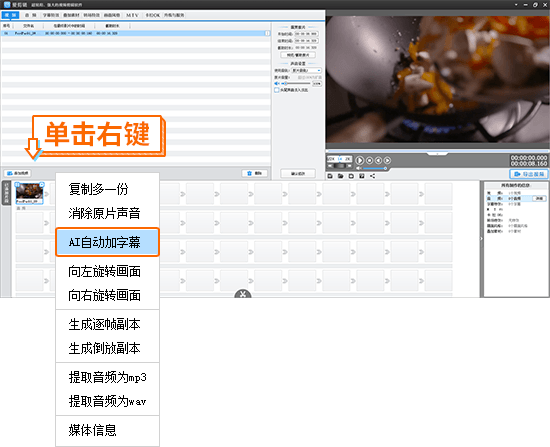Click the 已添加片段 vertical side tab
The width and height of the screenshot is (550, 447).
pos(6,193)
